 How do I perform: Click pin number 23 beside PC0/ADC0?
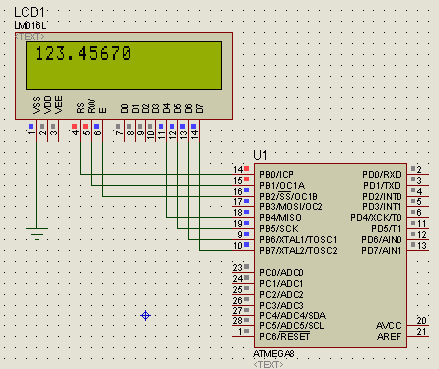coord(237,268)
